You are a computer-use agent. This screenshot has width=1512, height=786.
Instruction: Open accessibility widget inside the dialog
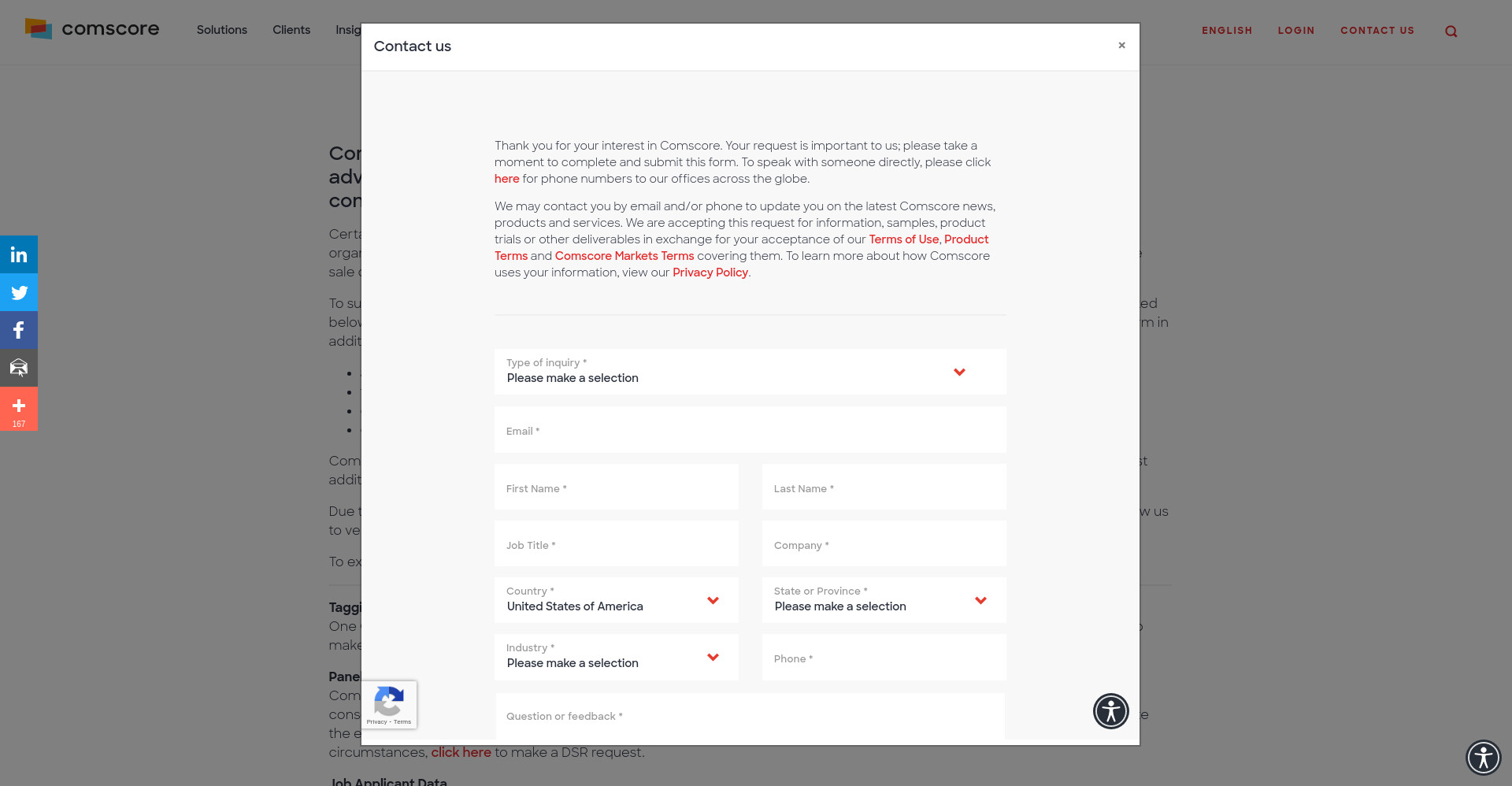coord(1110,711)
